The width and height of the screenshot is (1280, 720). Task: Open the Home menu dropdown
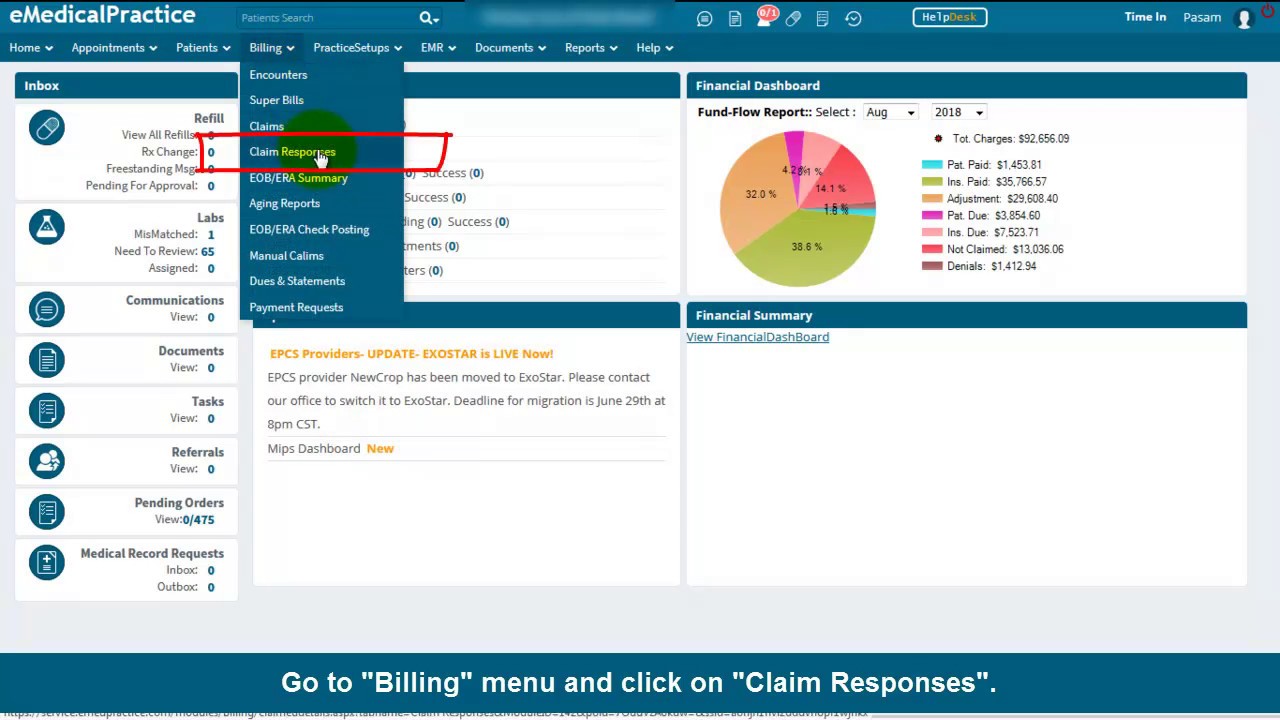coord(31,48)
